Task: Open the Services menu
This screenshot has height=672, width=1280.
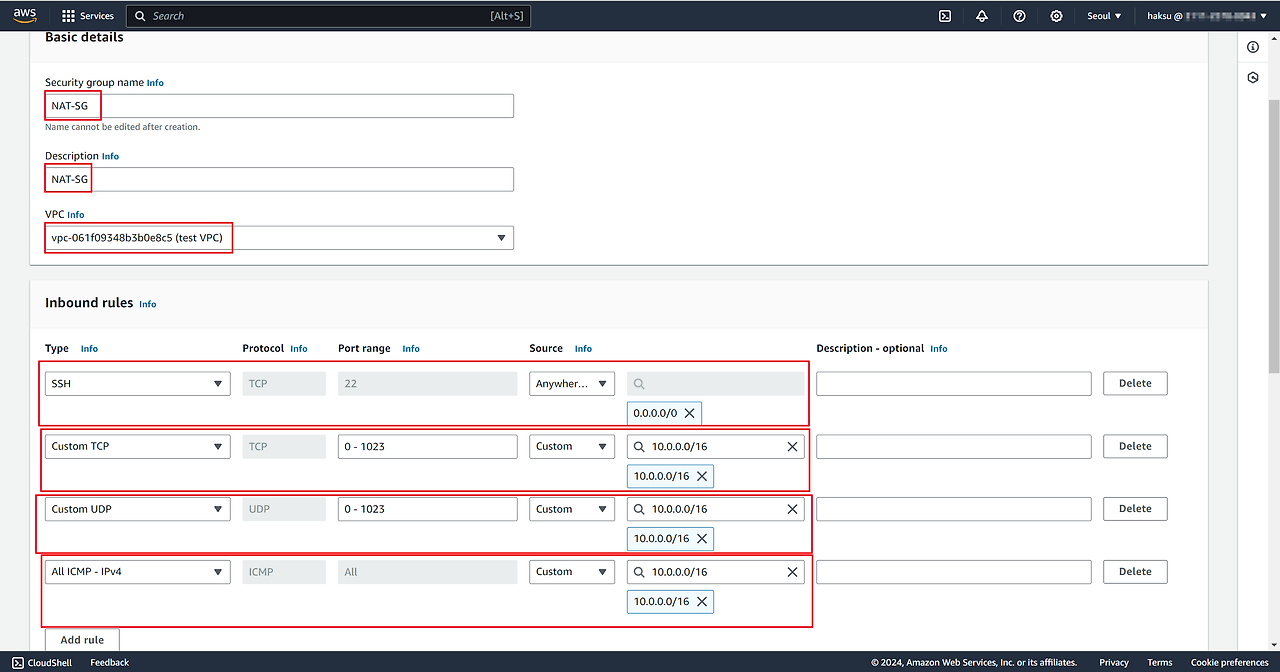Action: tap(88, 16)
